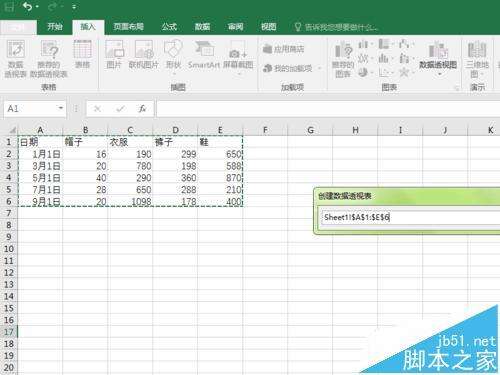The image size is (500, 375).
Task: Select the 衣服 header cell
Action: click(130, 142)
